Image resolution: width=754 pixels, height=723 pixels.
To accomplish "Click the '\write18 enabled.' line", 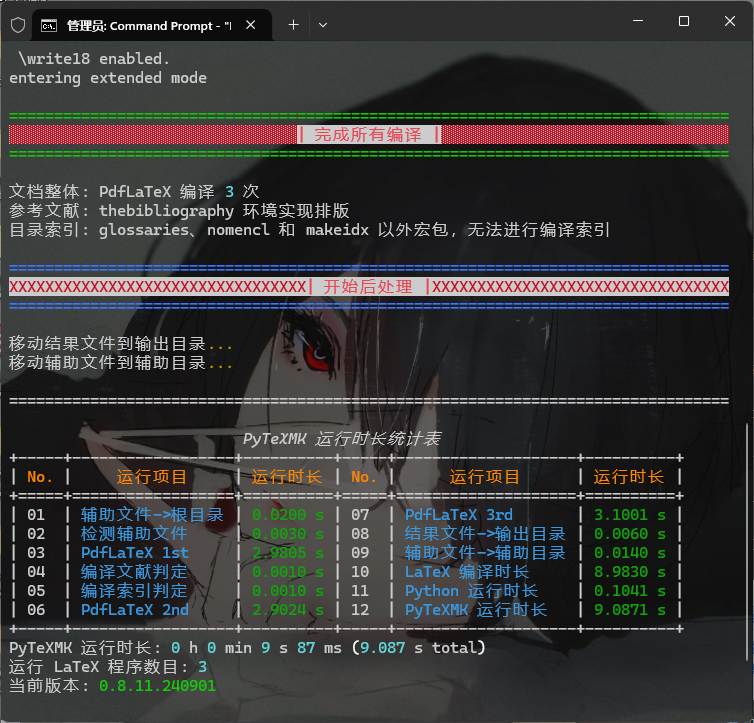I will tap(94, 59).
